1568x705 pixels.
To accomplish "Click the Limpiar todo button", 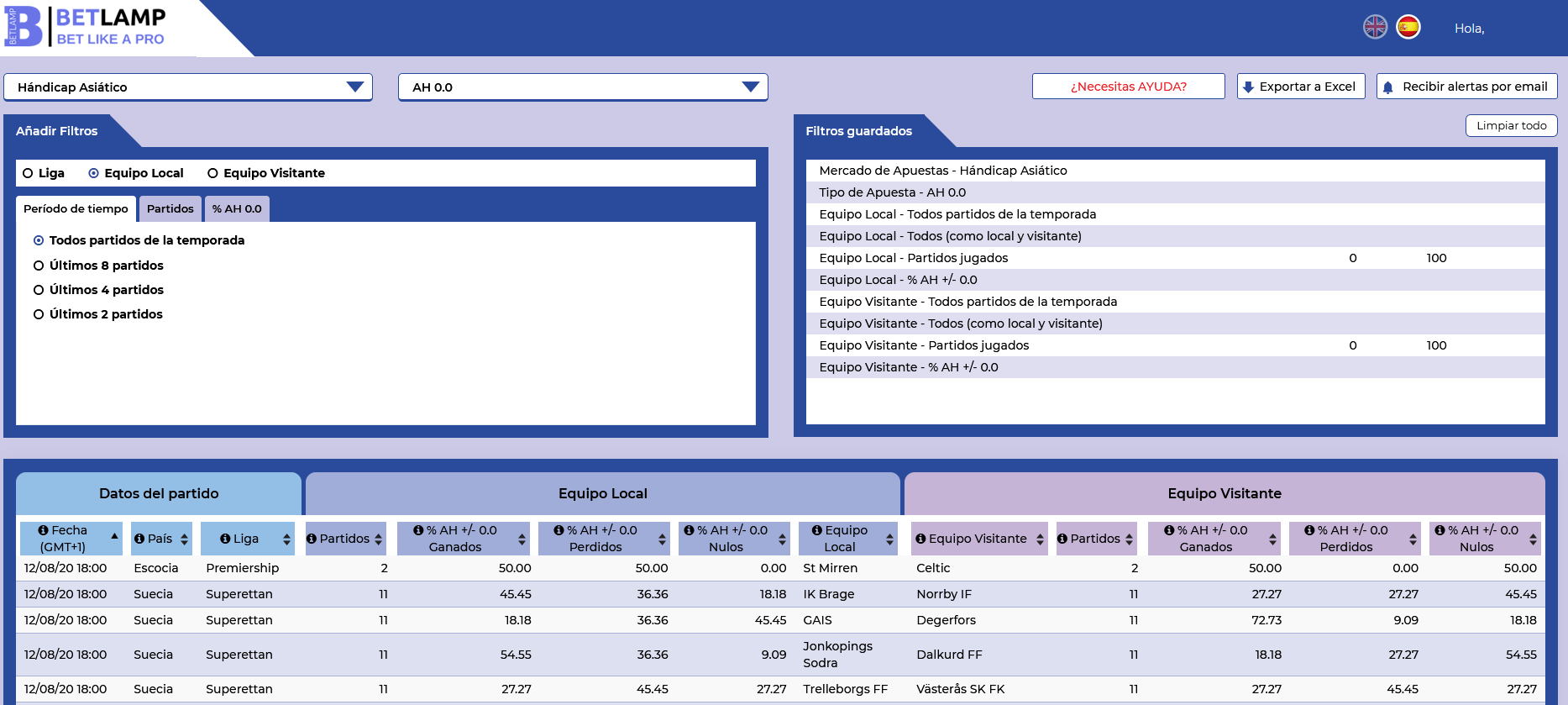I will click(1512, 126).
